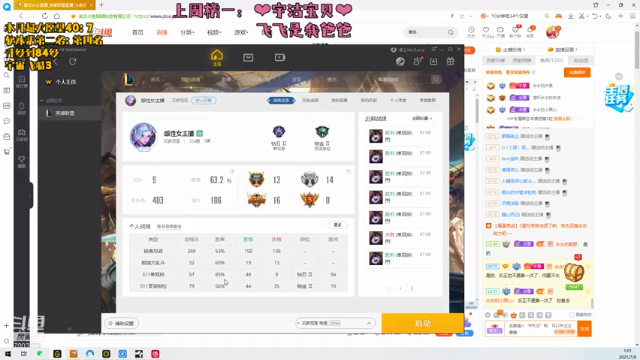Screen dimensions: 640x360
Task: Switch to the 个人荣誉 profile tab
Action: click(398, 100)
